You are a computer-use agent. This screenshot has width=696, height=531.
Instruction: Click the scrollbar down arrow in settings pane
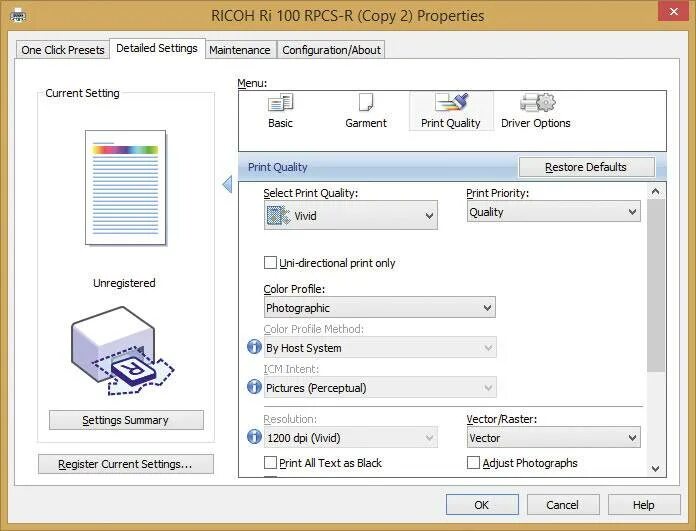pos(656,468)
